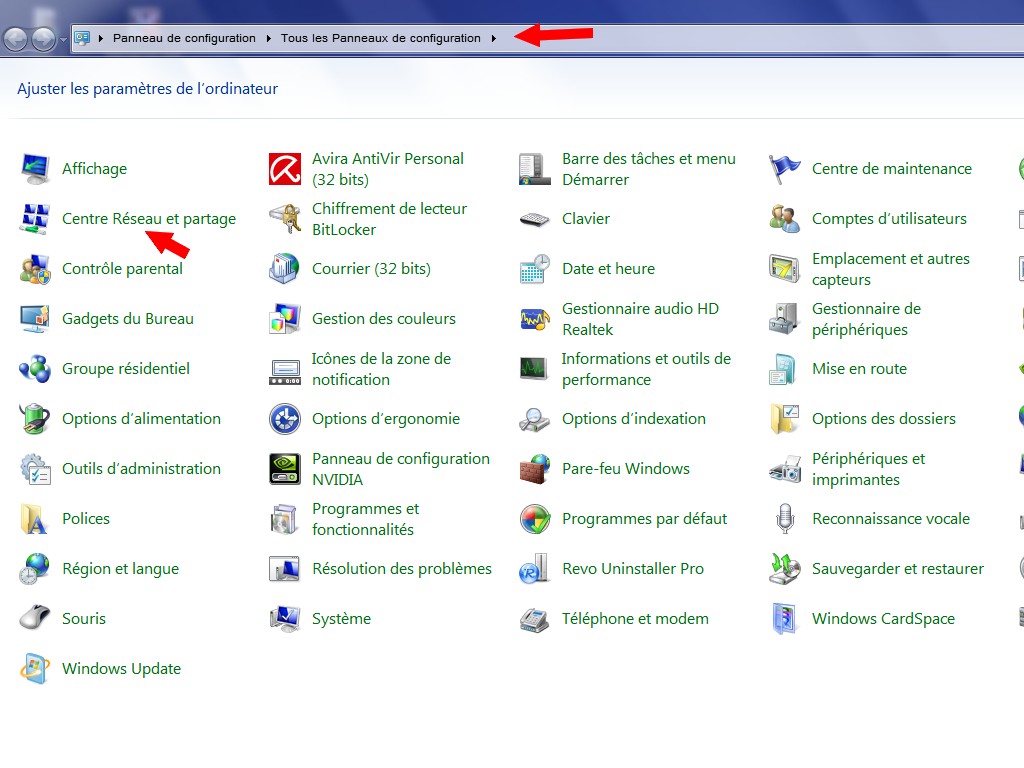Click the Back navigation button
The image size is (1024, 768).
point(16,39)
